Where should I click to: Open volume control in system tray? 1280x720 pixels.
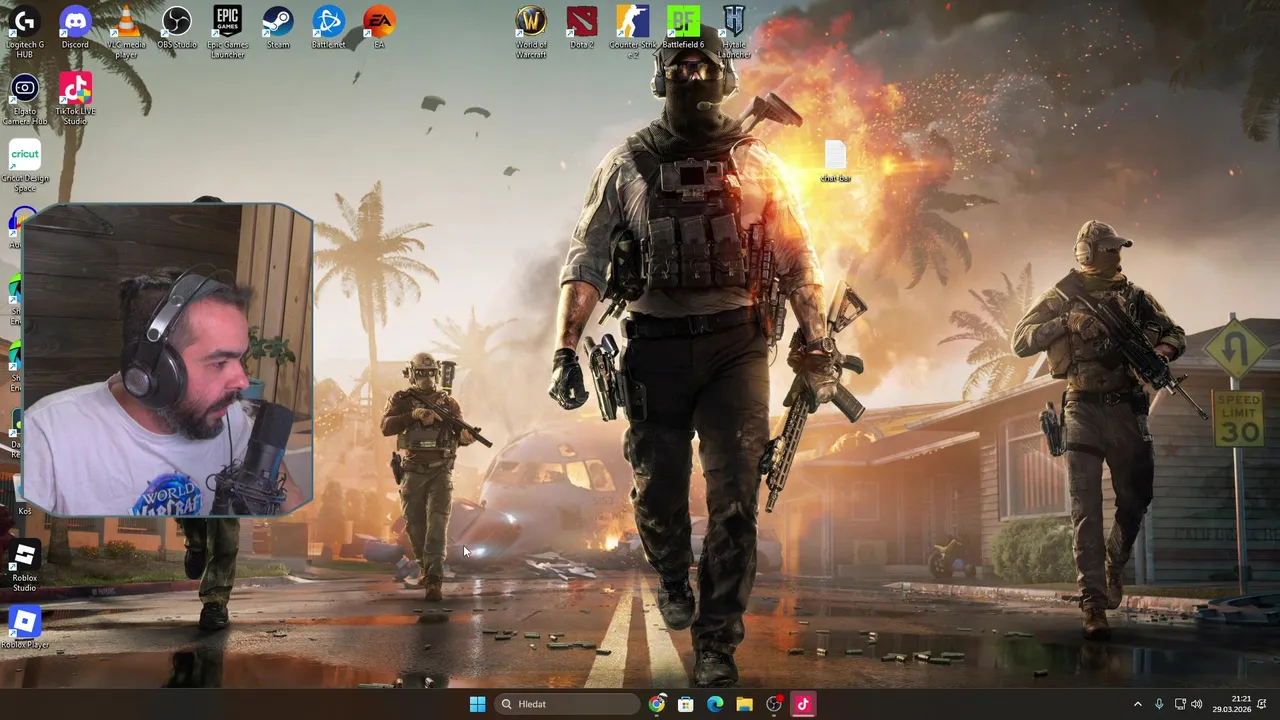coord(1197,704)
